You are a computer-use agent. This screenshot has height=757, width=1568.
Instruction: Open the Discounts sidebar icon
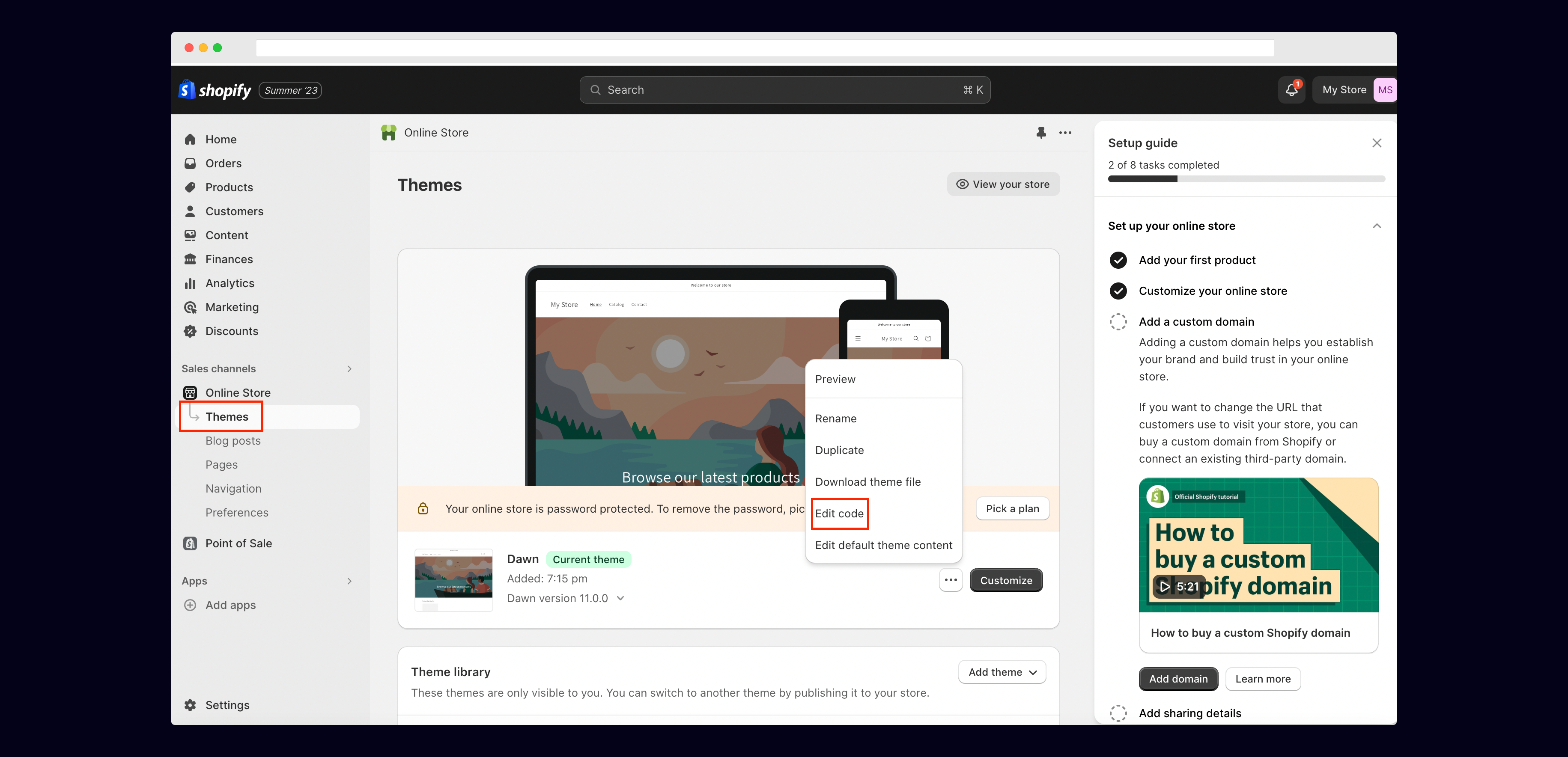(191, 332)
